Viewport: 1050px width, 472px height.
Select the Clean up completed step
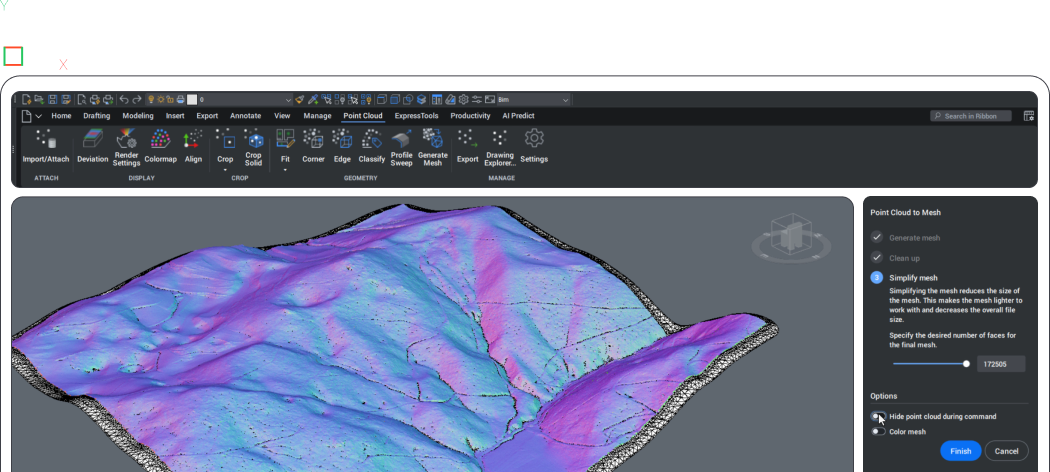(895, 258)
